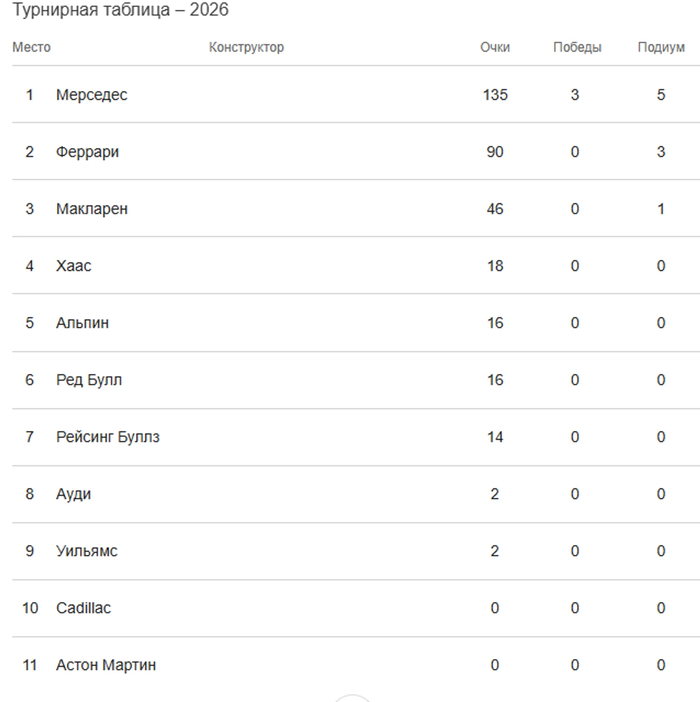The width and height of the screenshot is (700, 702).
Task: Open the Альпин constructor link
Action: (x=83, y=323)
